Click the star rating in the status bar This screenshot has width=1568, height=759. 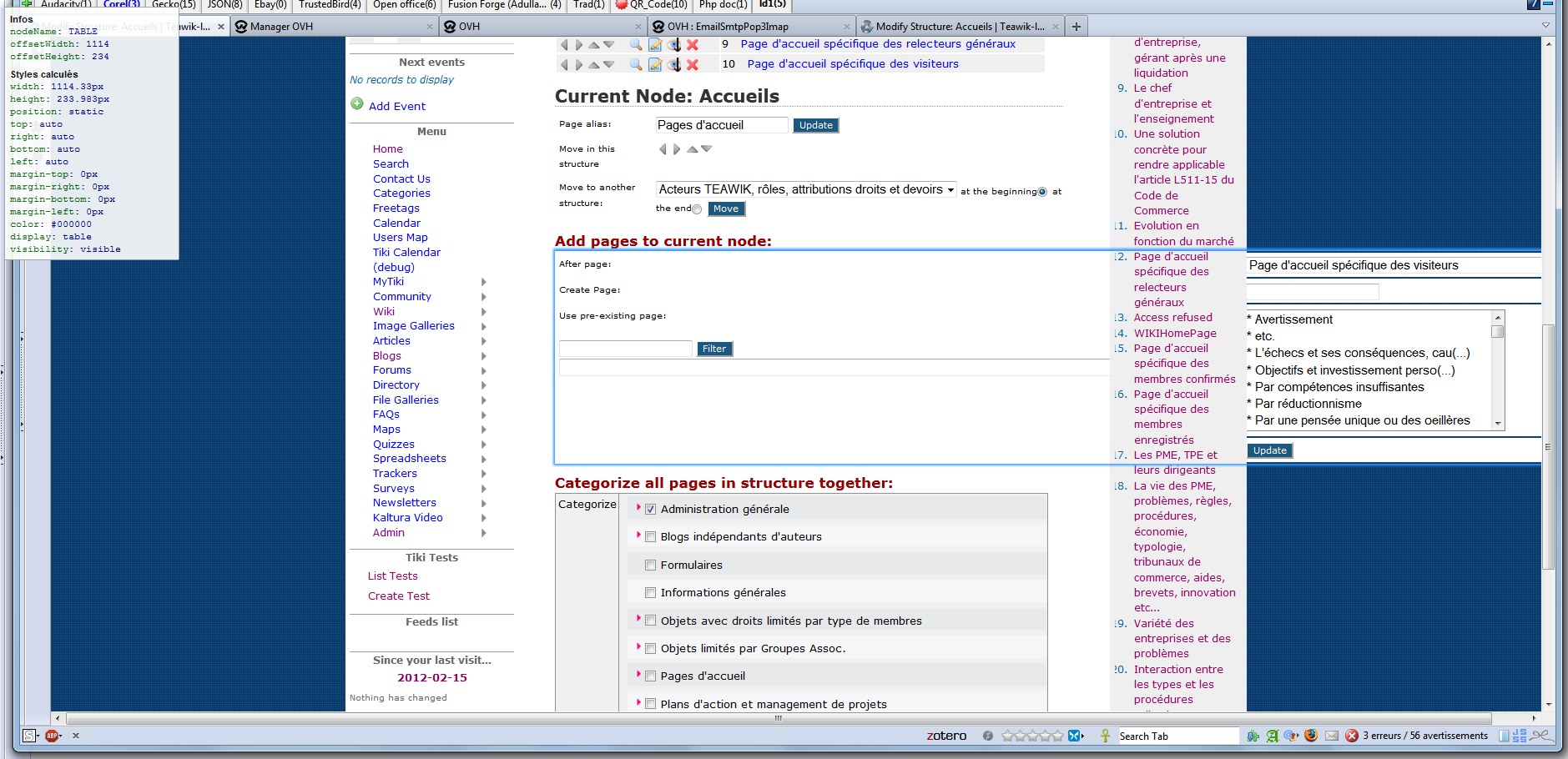pyautogui.click(x=1033, y=736)
